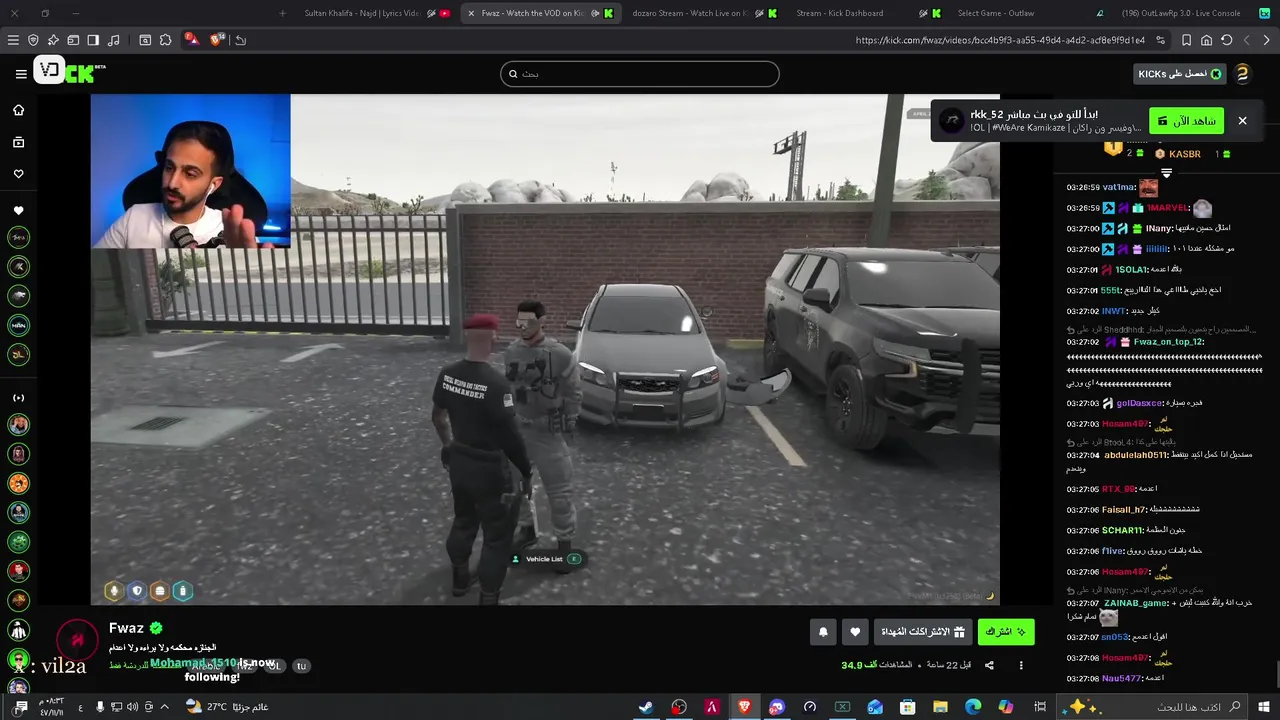Screen dimensions: 1280x720
Task: Click the green Watch Now promo button
Action: coord(1186,120)
